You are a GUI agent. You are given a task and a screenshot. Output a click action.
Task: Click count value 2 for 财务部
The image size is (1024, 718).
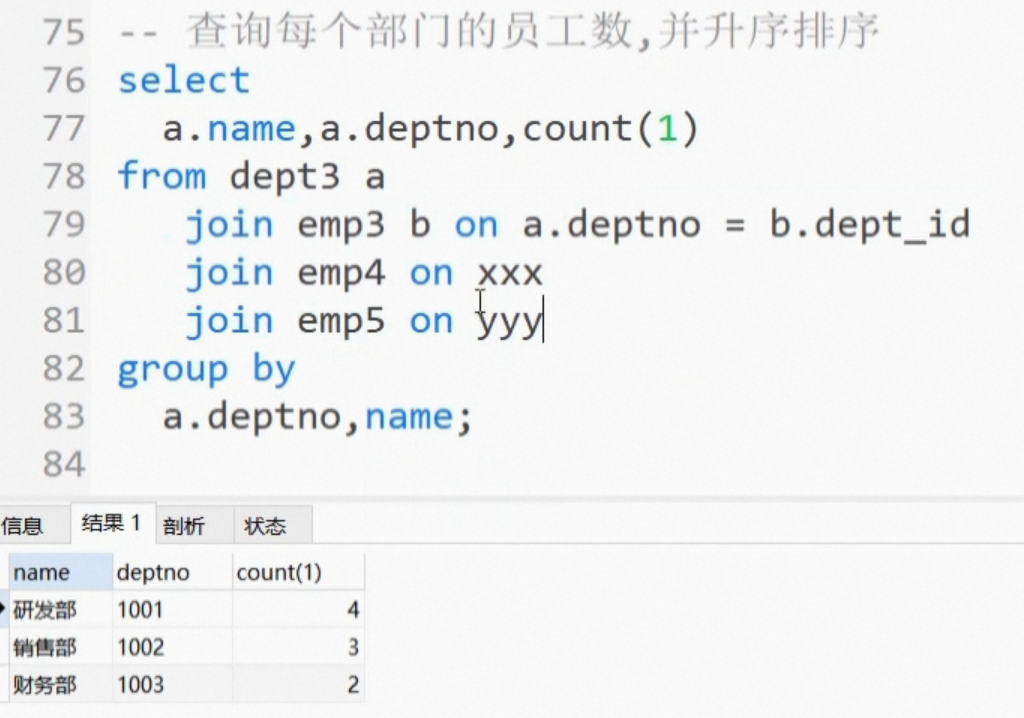pos(298,685)
